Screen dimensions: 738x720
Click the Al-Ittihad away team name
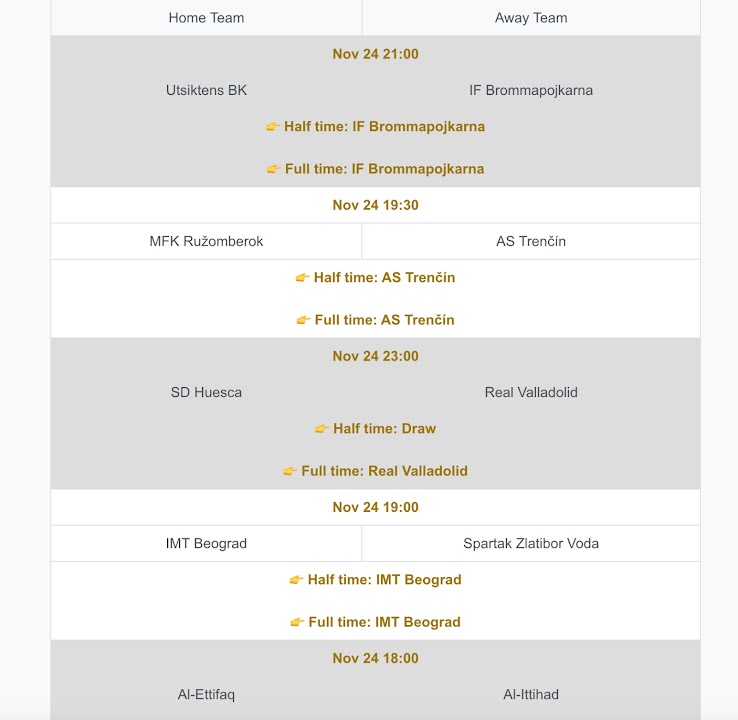[x=531, y=694]
